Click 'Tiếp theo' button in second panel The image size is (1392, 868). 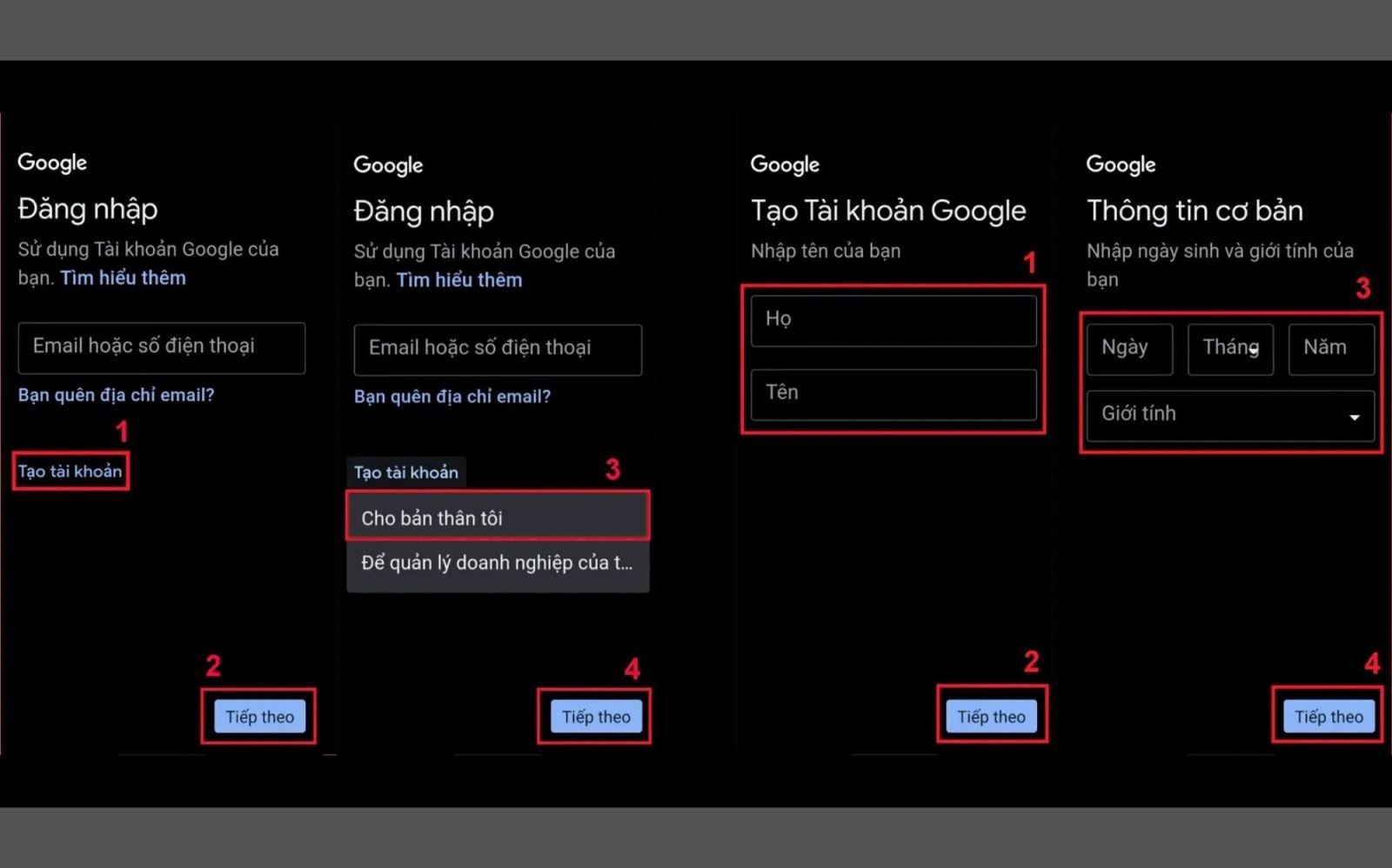pyautogui.click(x=596, y=717)
